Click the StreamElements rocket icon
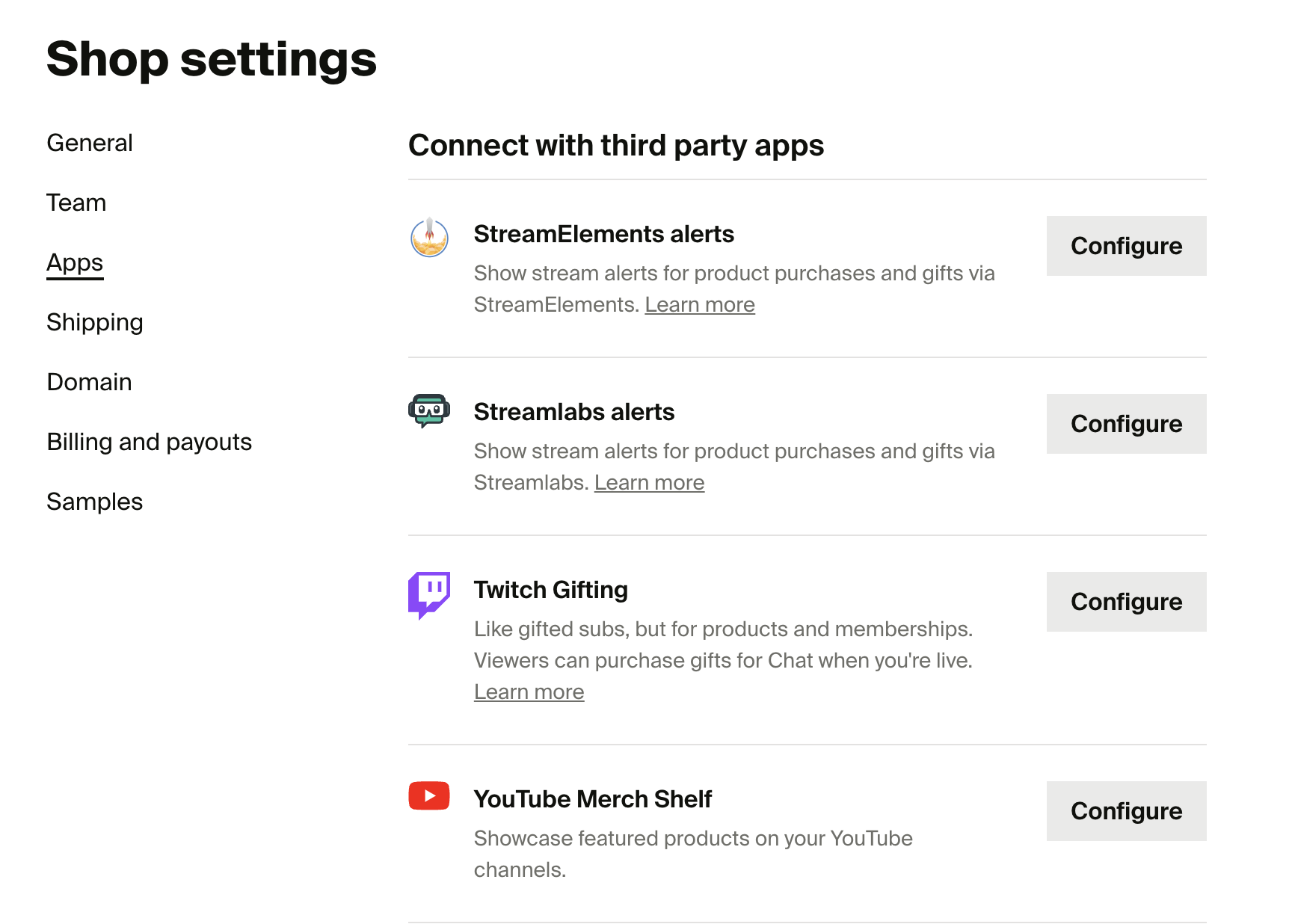This screenshot has height=924, width=1295. 428,238
